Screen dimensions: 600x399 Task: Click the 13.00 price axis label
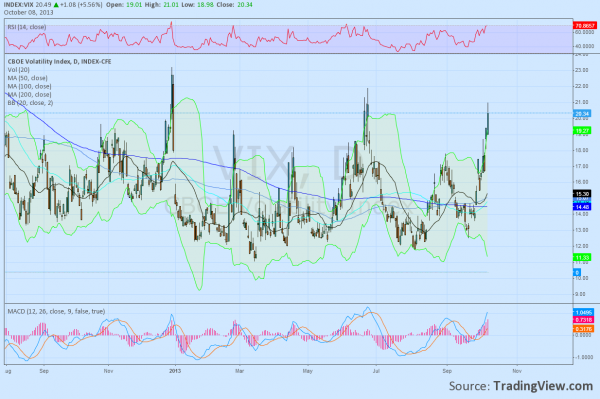(x=582, y=230)
